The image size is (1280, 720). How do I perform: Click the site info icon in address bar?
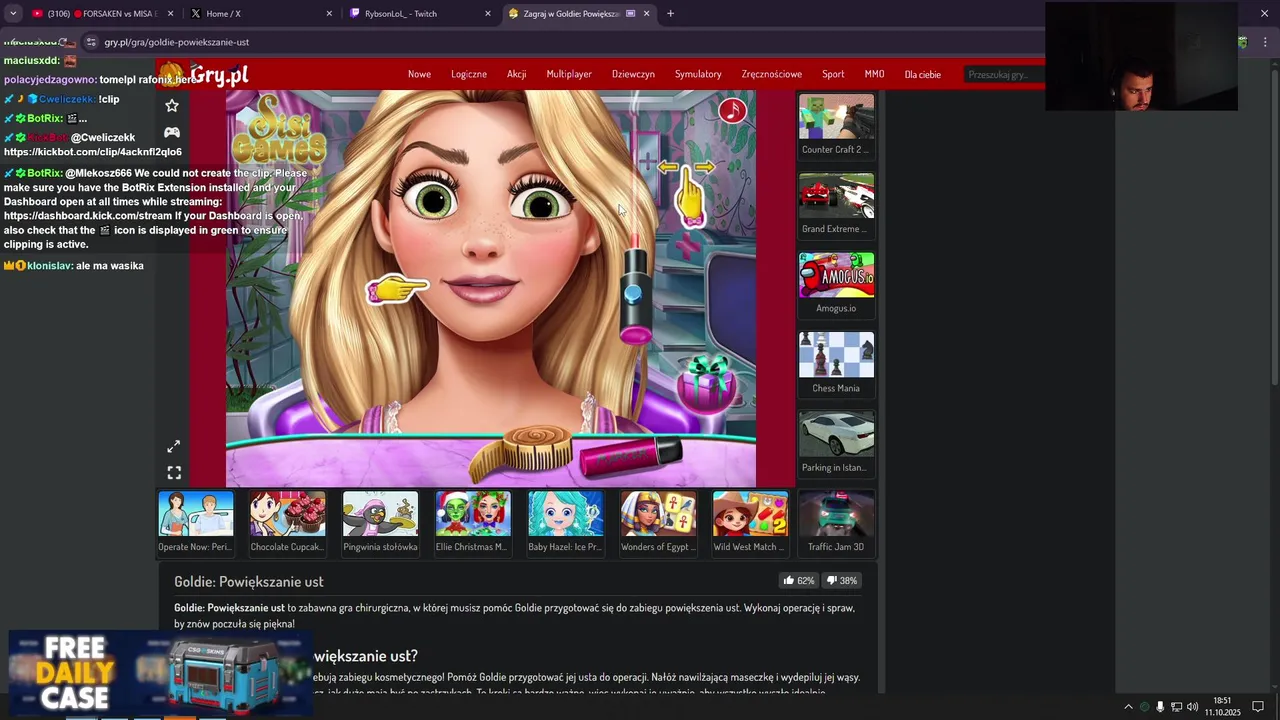click(x=91, y=42)
